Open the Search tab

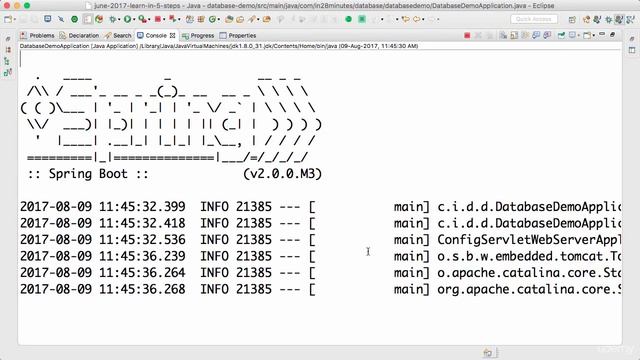(x=118, y=36)
